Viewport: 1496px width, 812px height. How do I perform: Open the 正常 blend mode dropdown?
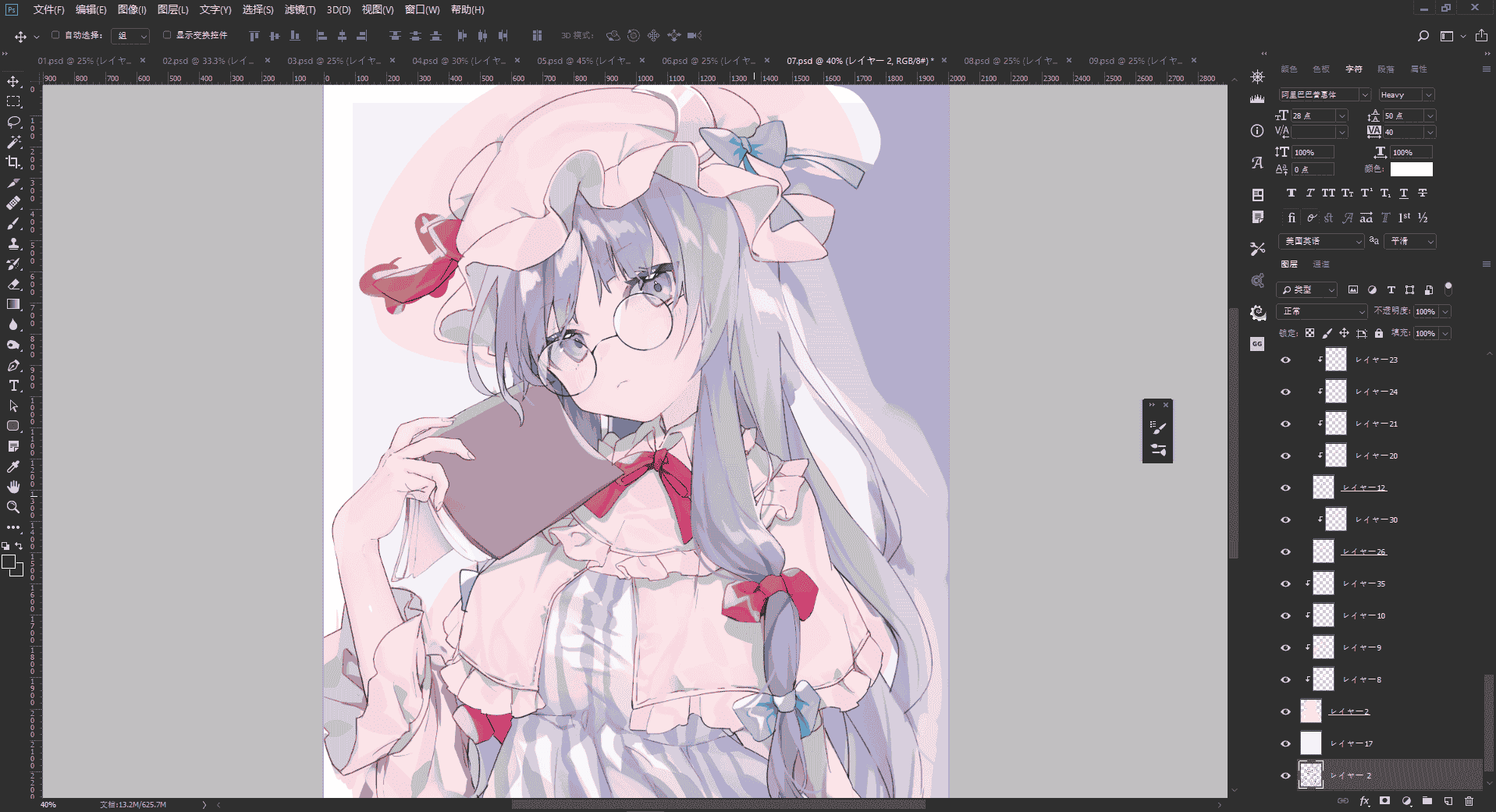point(1322,311)
